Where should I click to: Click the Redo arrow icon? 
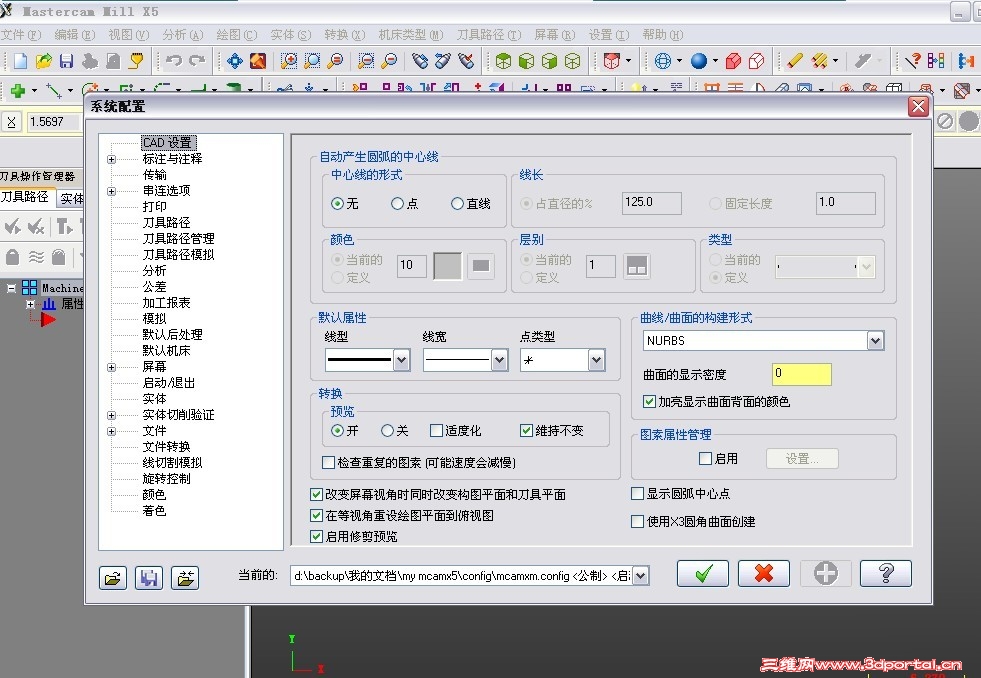click(x=197, y=61)
